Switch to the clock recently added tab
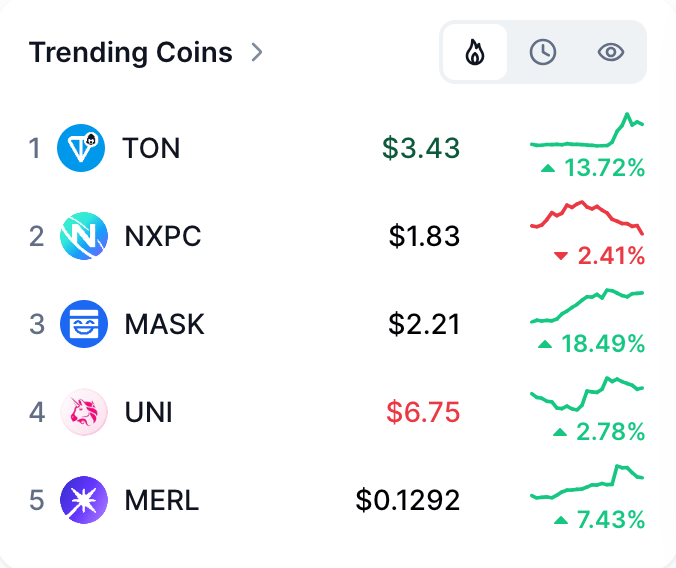676x568 pixels. (543, 52)
